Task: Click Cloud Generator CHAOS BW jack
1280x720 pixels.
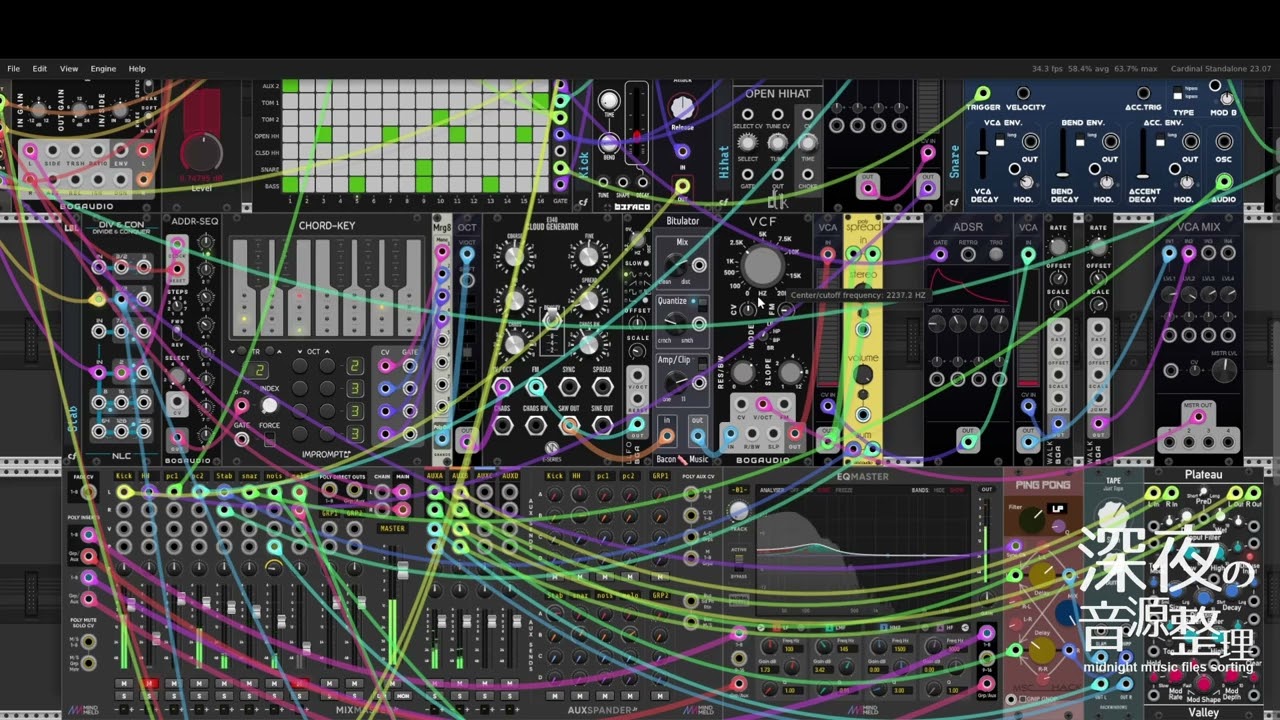Action: (536, 425)
